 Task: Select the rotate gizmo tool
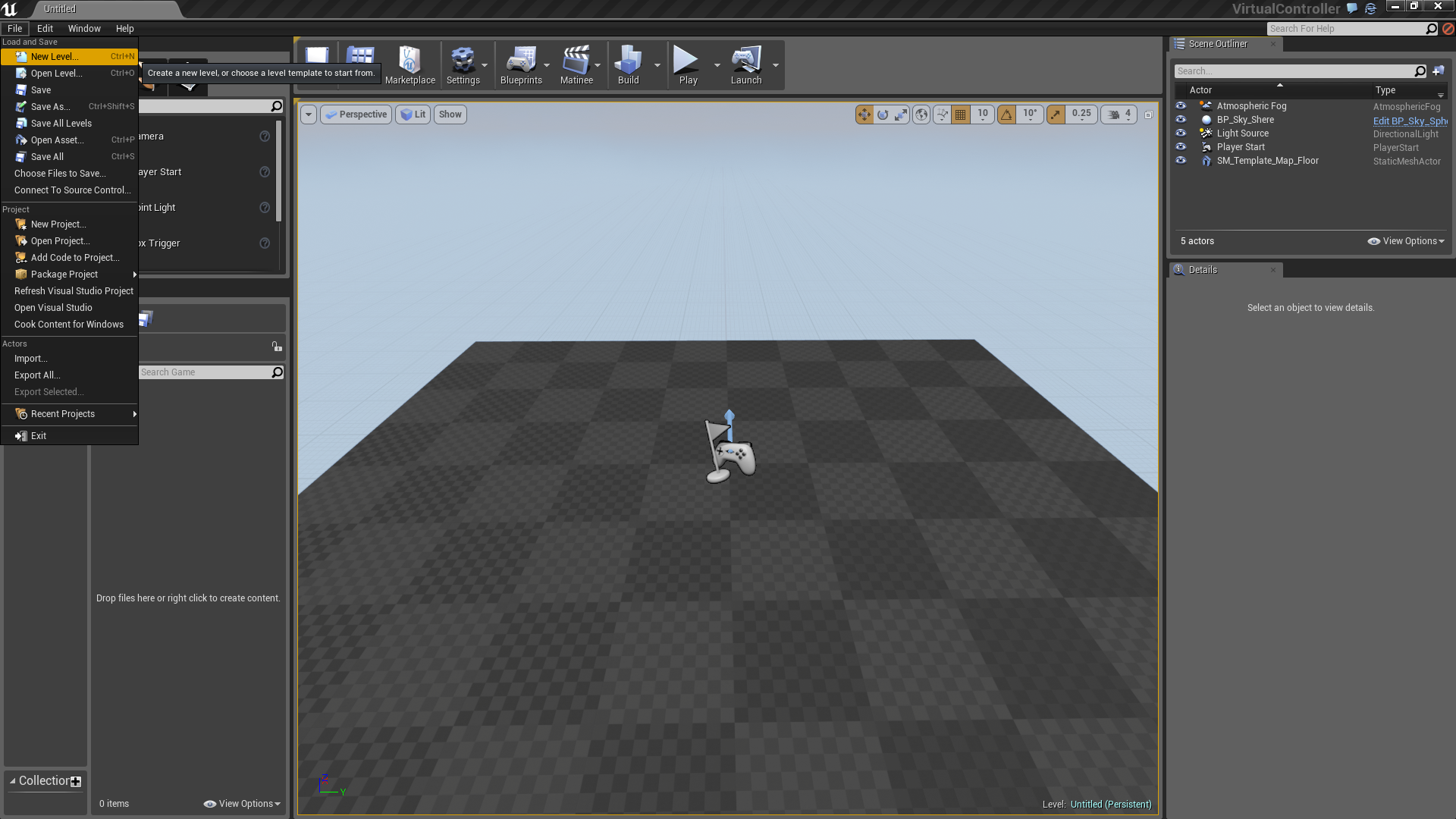(x=883, y=115)
